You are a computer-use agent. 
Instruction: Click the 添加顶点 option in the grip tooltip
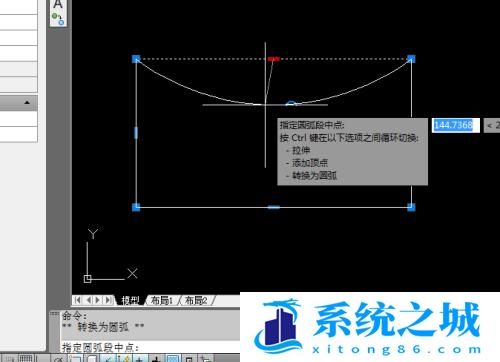click(310, 163)
